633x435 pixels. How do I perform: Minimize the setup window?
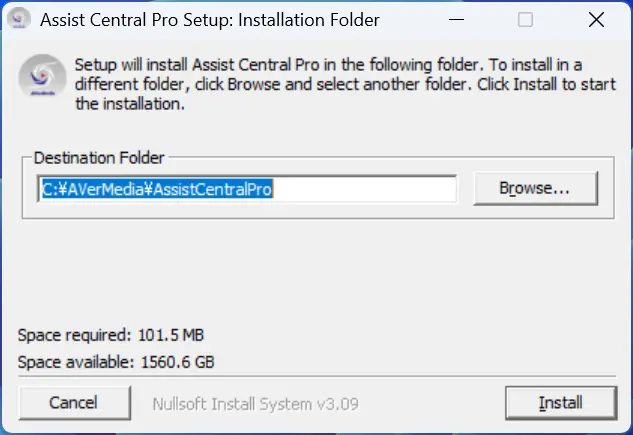456,19
